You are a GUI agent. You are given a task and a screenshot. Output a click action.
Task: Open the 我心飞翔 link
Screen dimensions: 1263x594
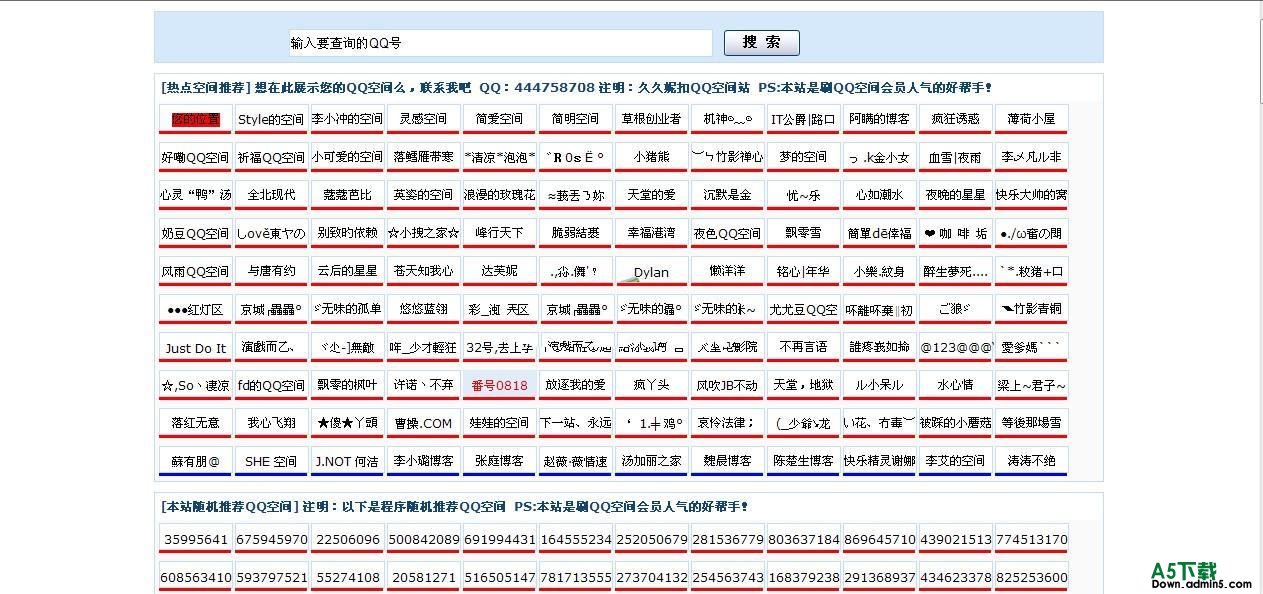pos(271,423)
